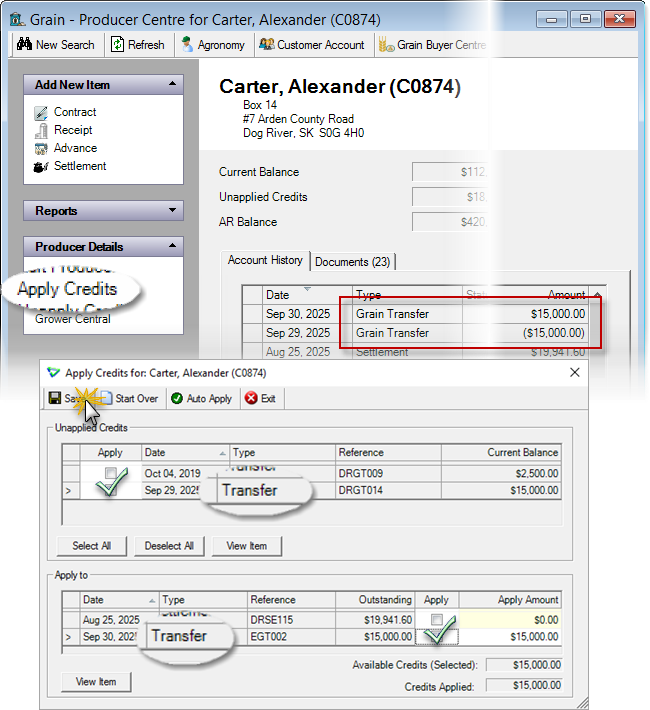
Task: Click the New Search binoculars icon
Action: point(24,44)
